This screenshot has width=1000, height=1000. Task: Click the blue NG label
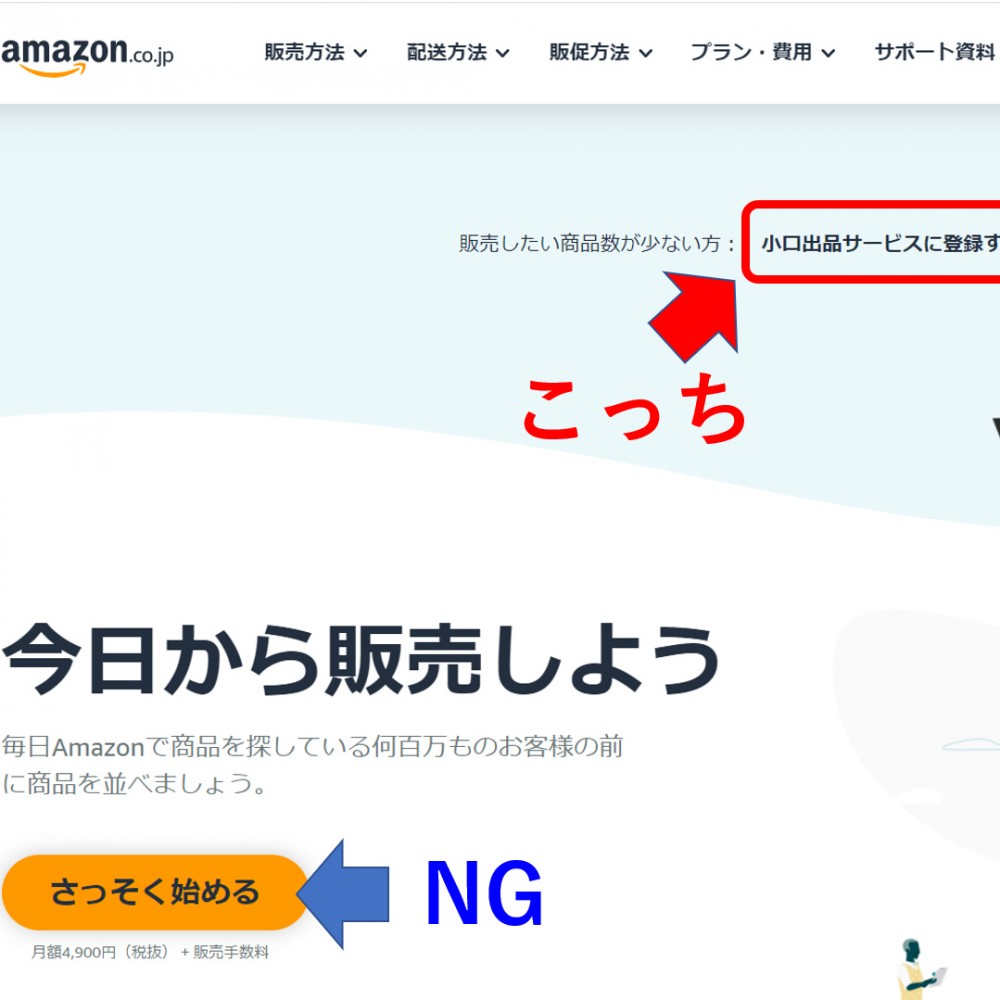click(x=484, y=893)
